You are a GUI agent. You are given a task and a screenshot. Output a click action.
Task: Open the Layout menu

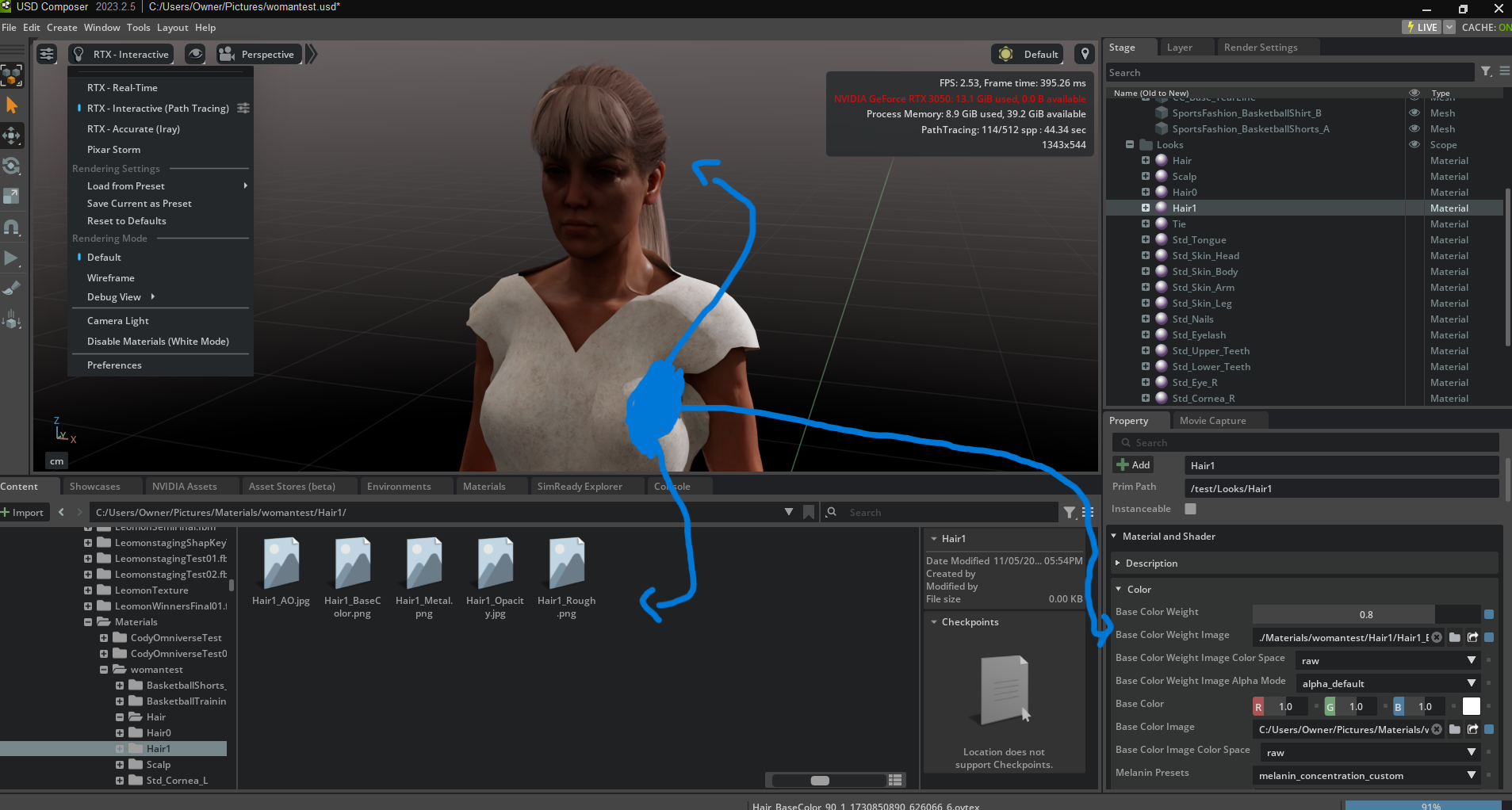(172, 27)
